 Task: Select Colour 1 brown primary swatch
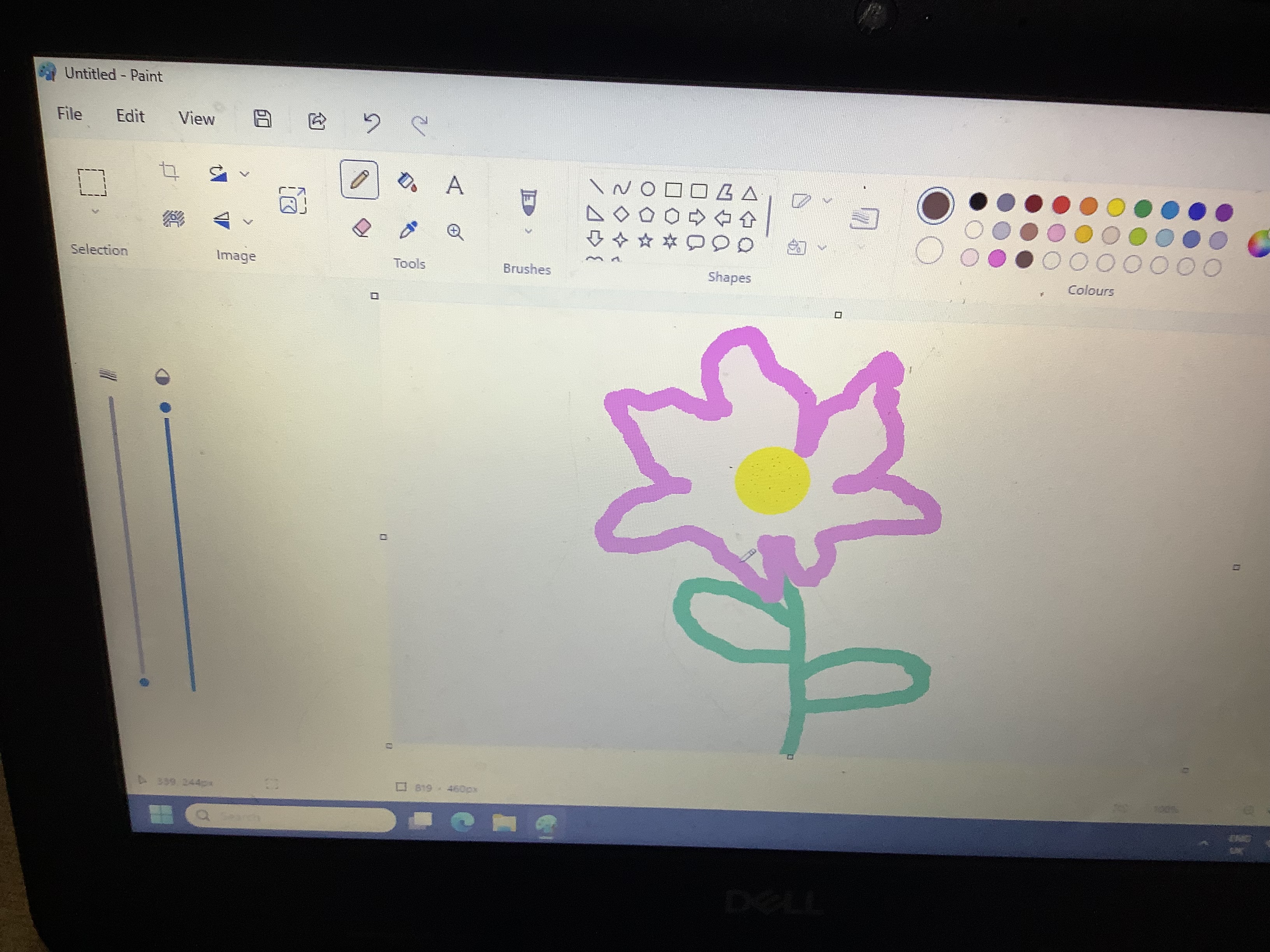click(x=936, y=205)
